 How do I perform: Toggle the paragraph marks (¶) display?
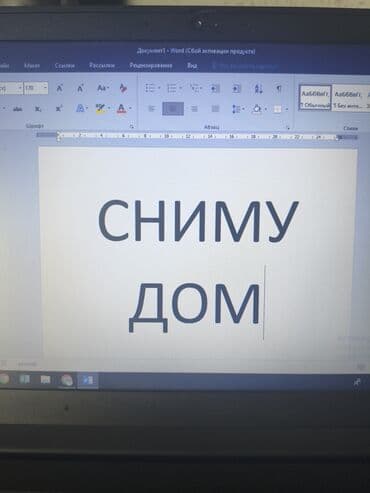[x=279, y=88]
